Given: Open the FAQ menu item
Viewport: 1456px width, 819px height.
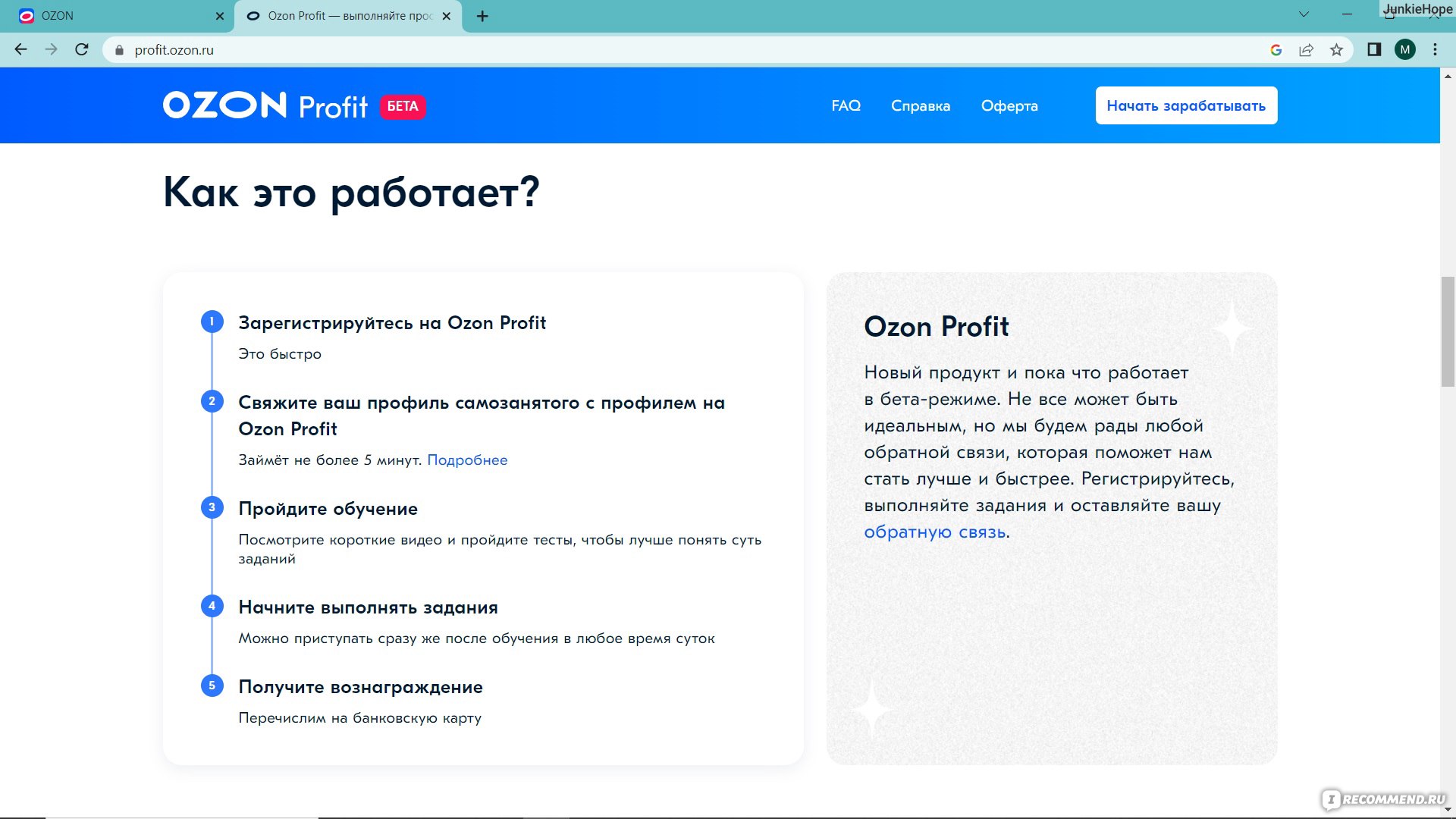Looking at the screenshot, I should [846, 105].
